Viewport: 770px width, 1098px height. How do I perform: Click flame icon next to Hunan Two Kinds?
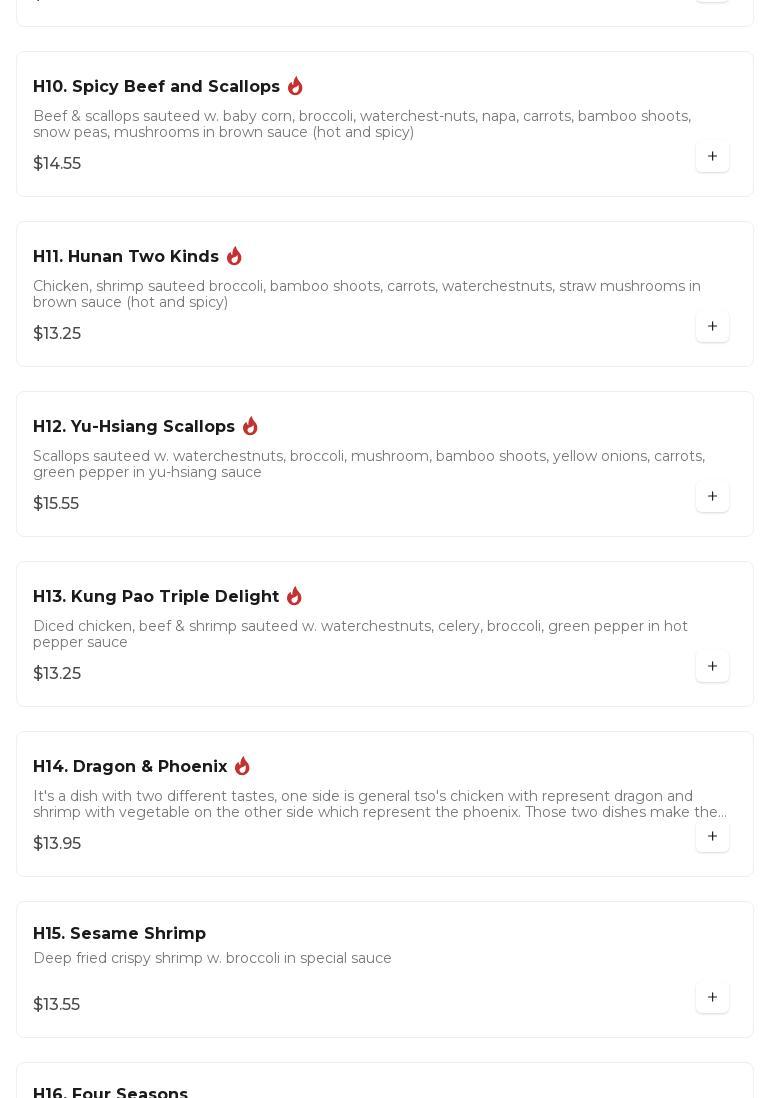tap(234, 256)
